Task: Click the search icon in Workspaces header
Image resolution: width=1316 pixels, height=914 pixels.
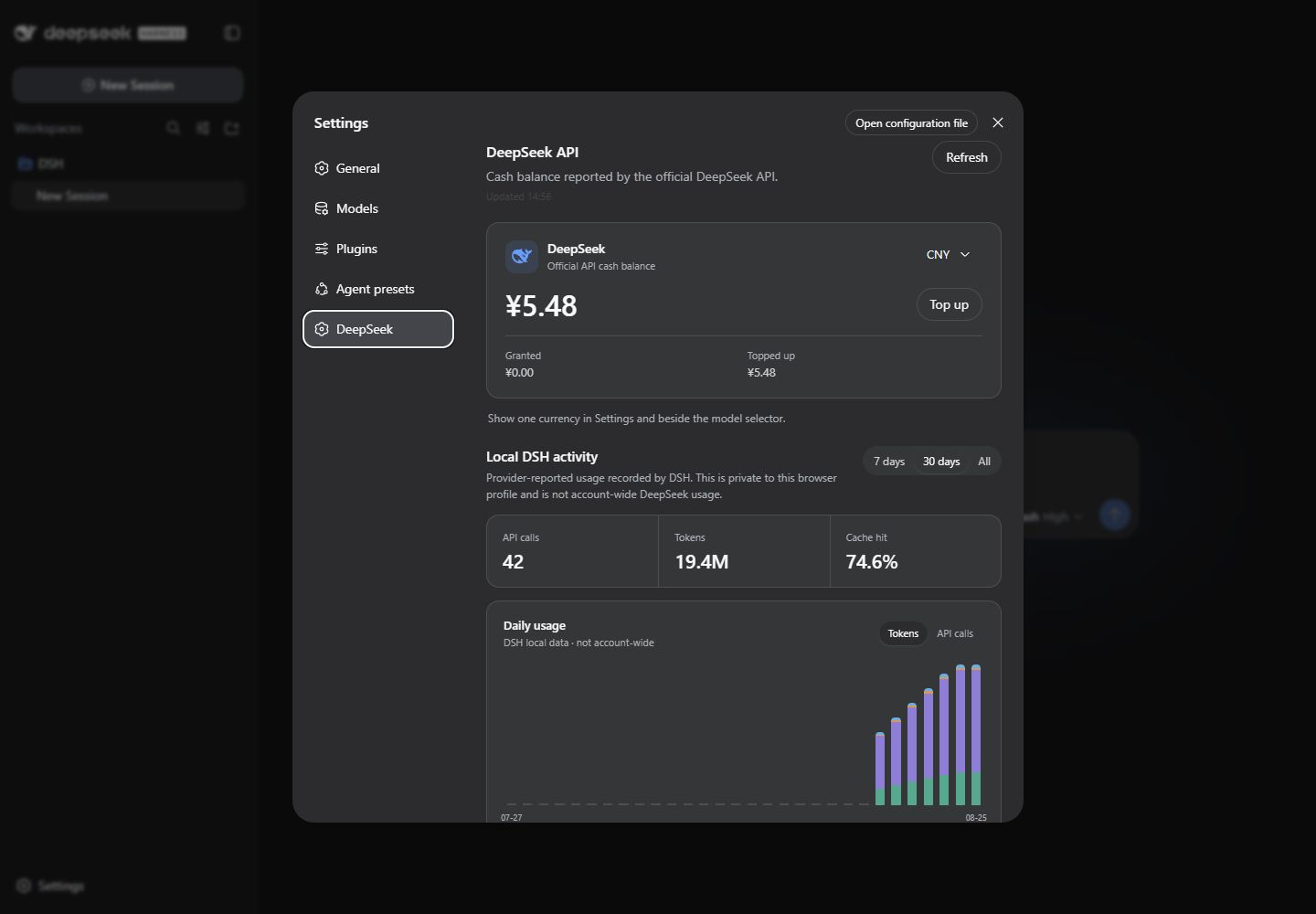Action: 173,128
